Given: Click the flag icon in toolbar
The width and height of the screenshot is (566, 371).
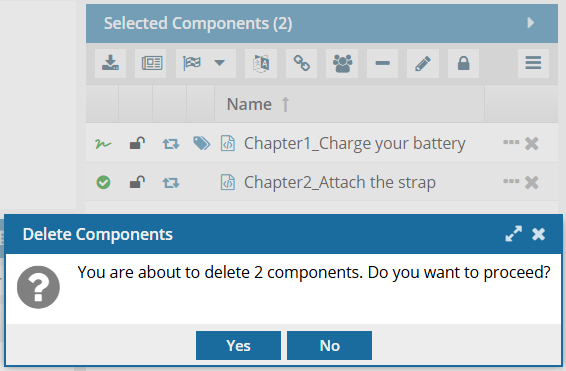Looking at the screenshot, I should pyautogui.click(x=192, y=64).
